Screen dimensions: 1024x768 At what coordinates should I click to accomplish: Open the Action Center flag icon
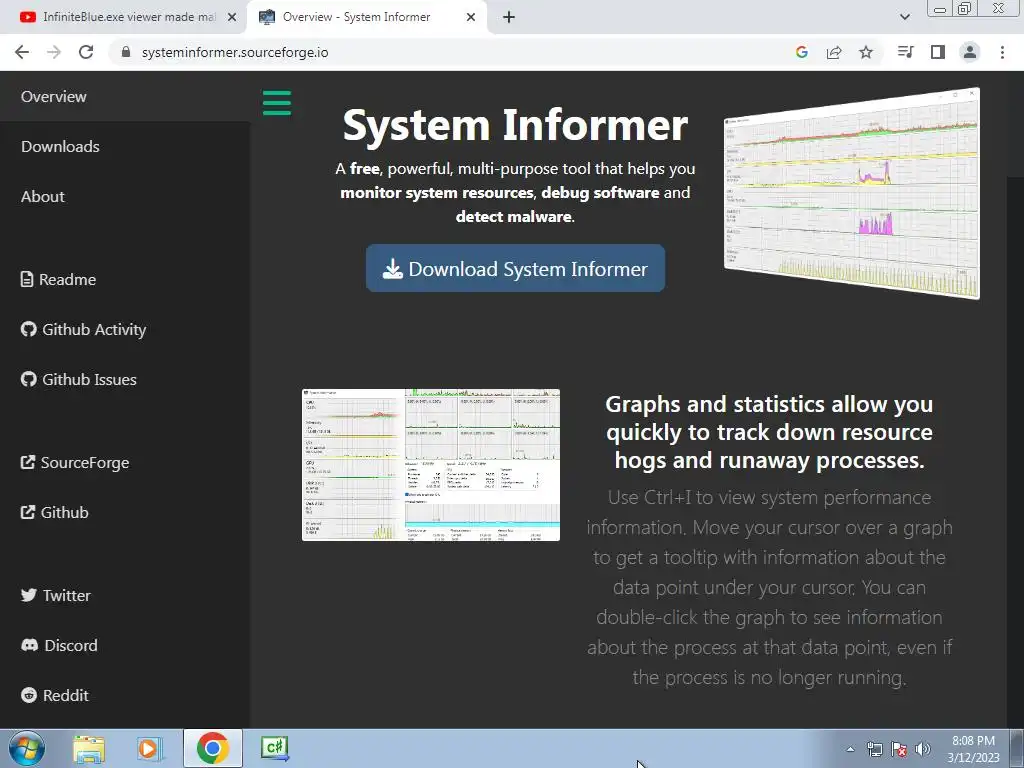pos(899,749)
